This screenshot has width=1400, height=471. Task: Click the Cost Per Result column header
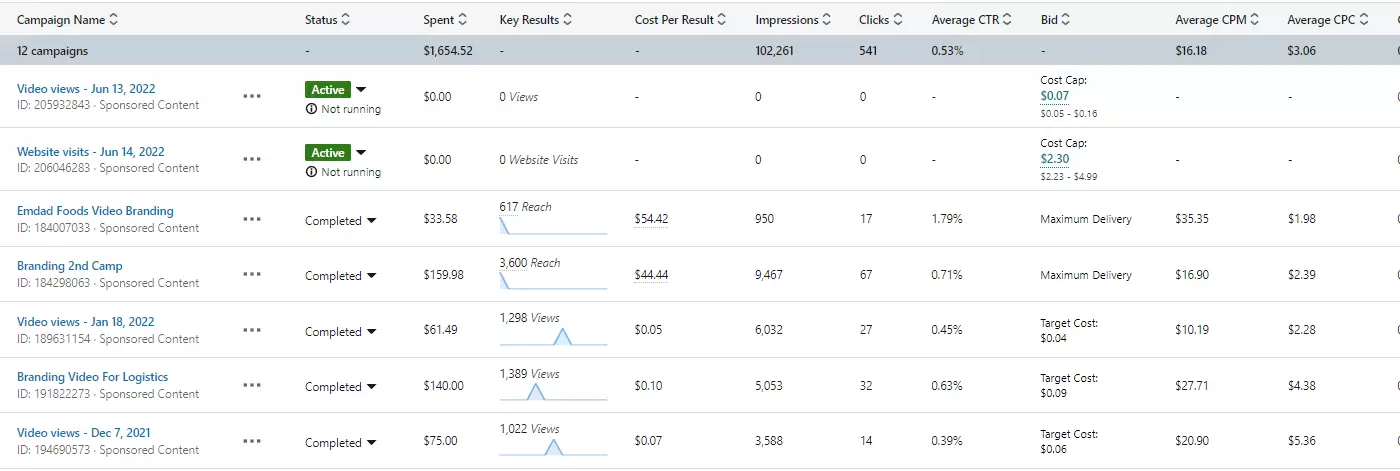tap(673, 19)
